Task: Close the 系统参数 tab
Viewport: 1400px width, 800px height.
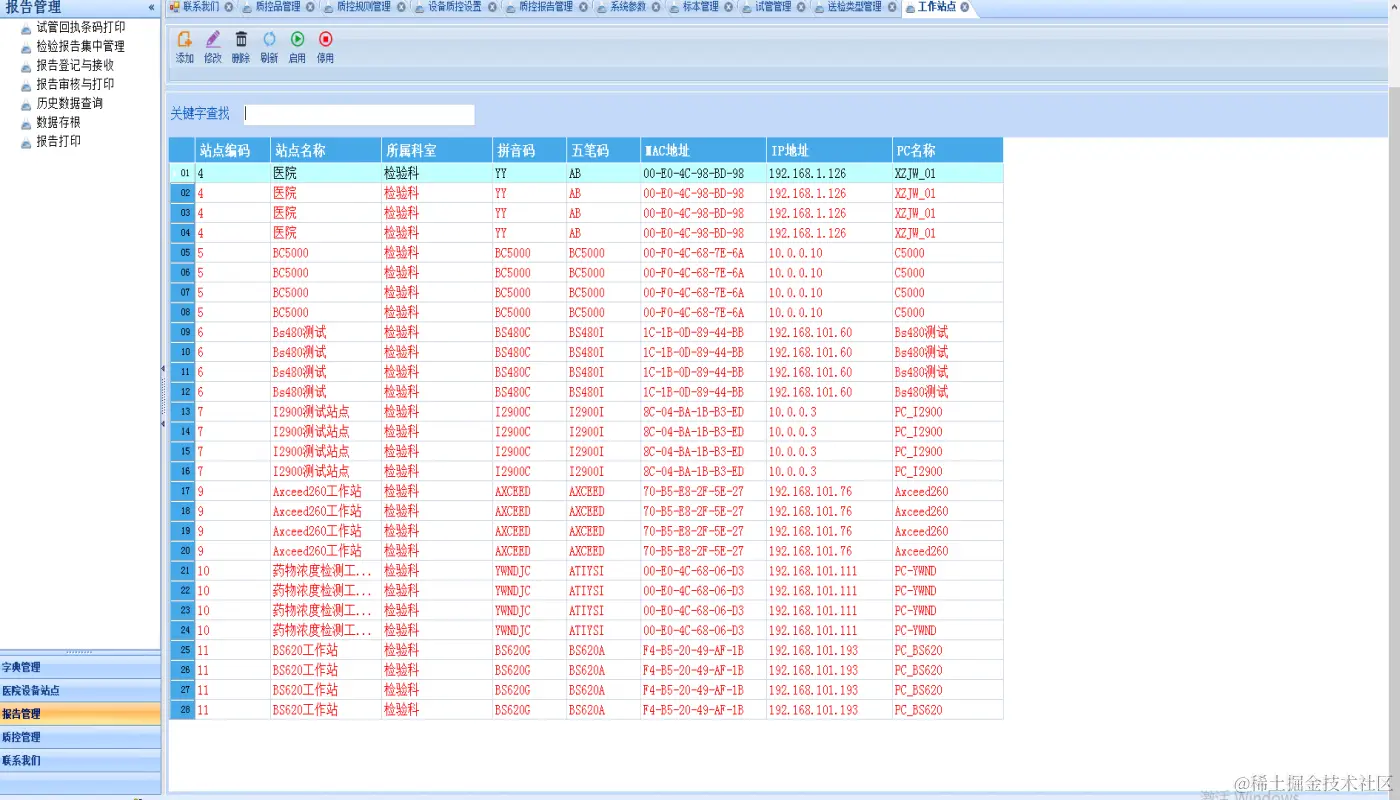Action: pyautogui.click(x=656, y=7)
